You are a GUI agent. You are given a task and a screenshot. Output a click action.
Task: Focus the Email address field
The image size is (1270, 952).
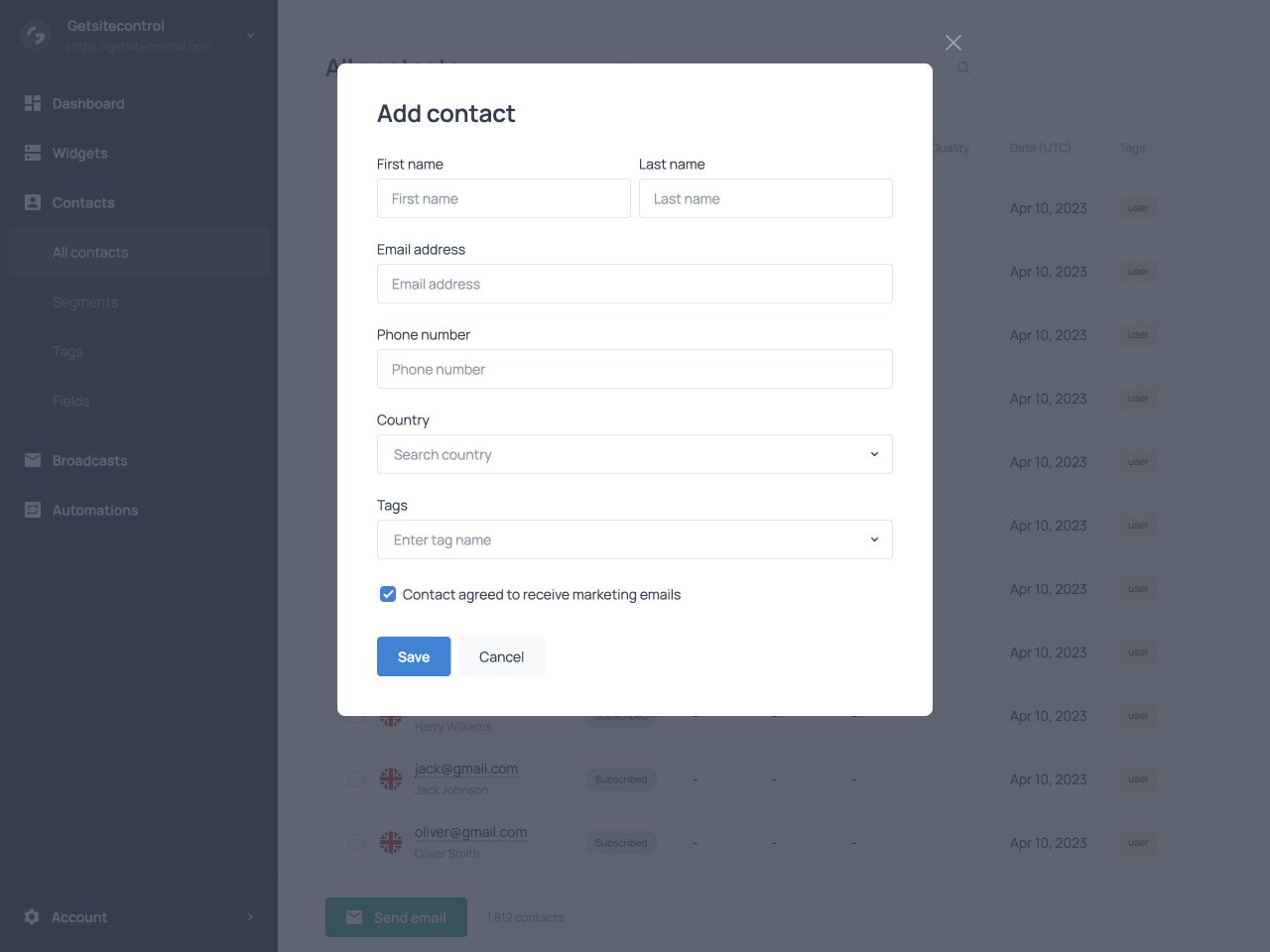click(635, 284)
